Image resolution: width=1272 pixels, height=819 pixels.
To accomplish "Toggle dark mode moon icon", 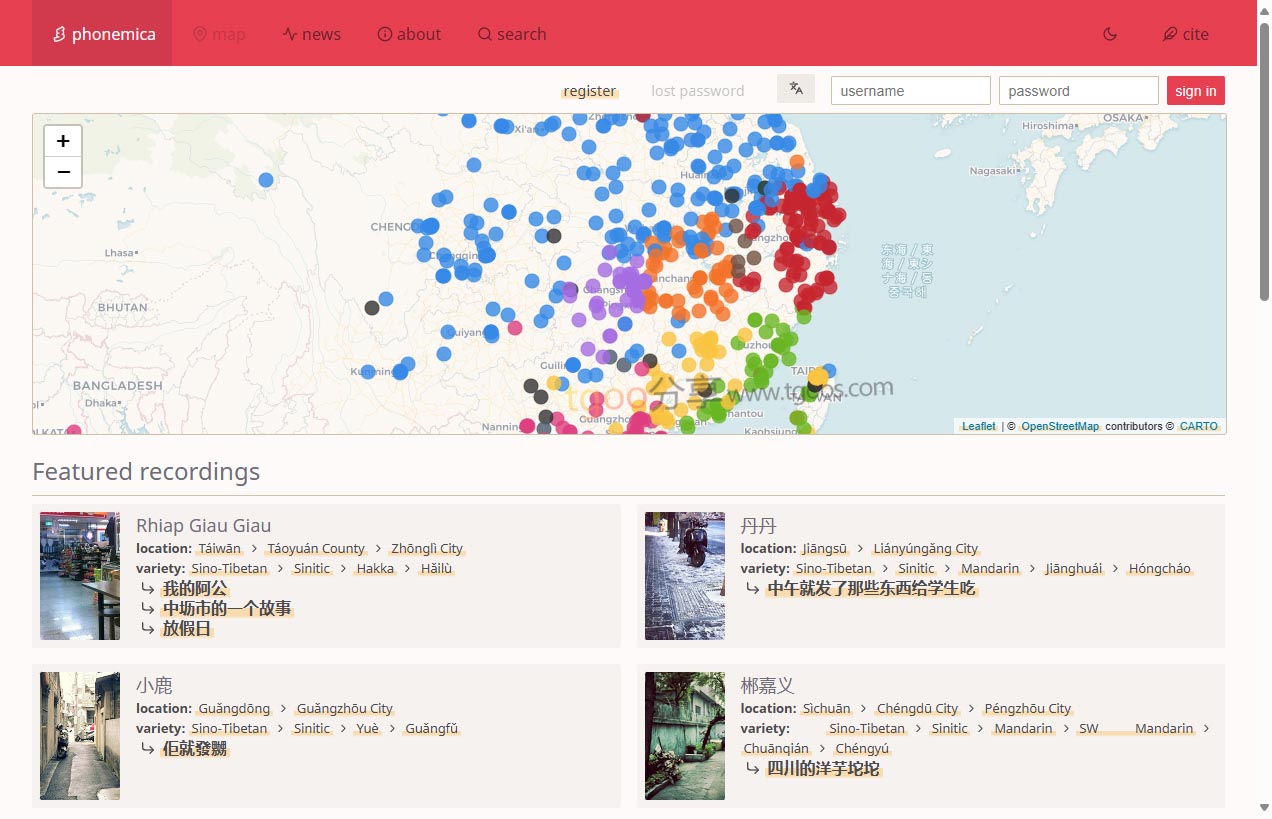I will tap(1109, 34).
